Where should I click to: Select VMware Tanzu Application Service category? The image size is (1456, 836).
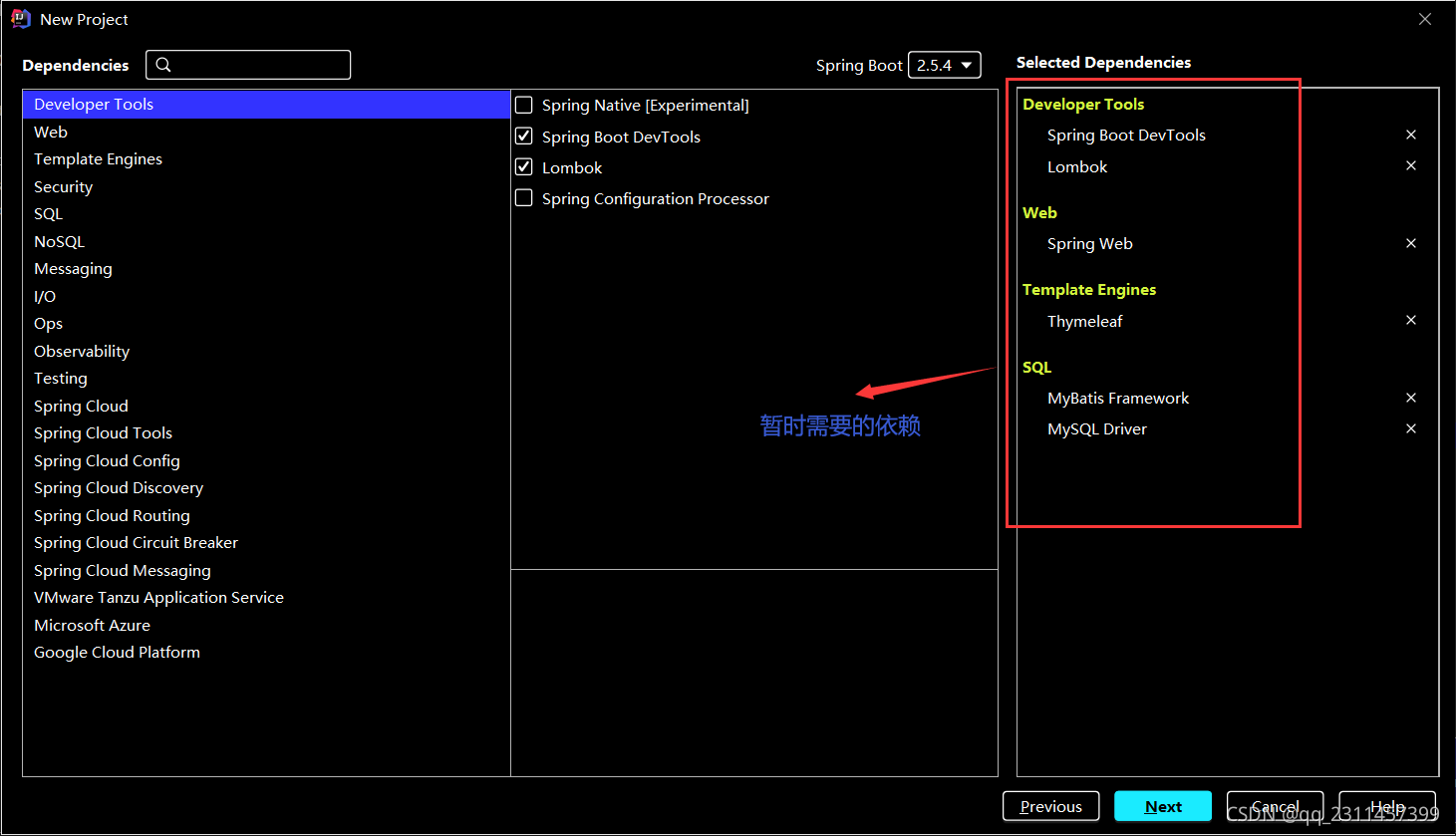(266, 598)
